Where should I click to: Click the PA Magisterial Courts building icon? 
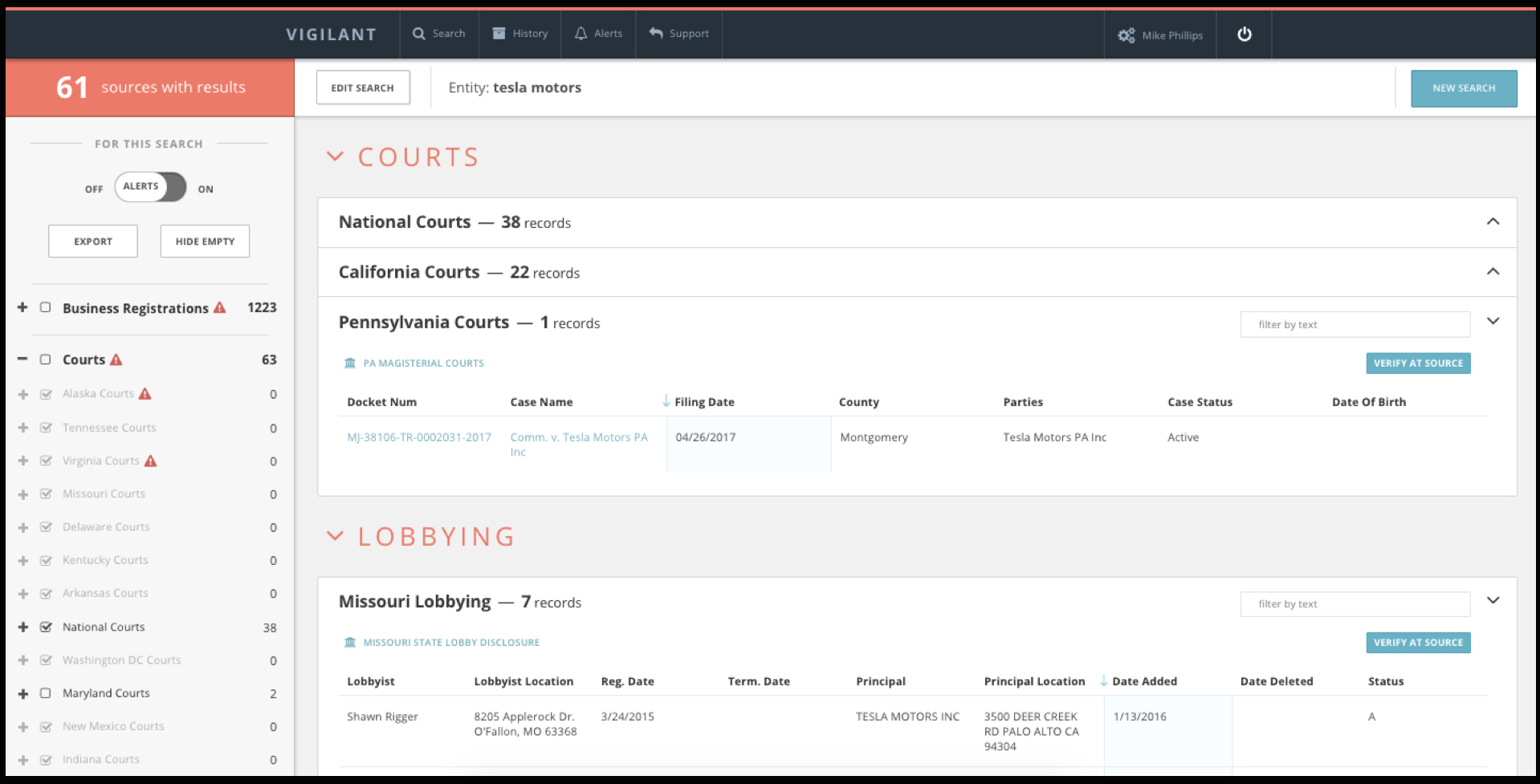click(350, 364)
